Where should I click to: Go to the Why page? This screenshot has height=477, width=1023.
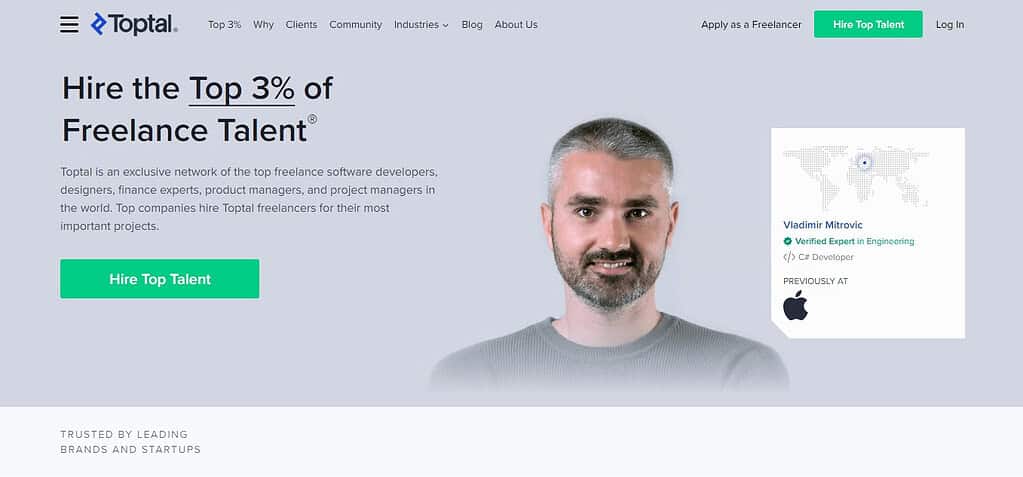click(264, 25)
